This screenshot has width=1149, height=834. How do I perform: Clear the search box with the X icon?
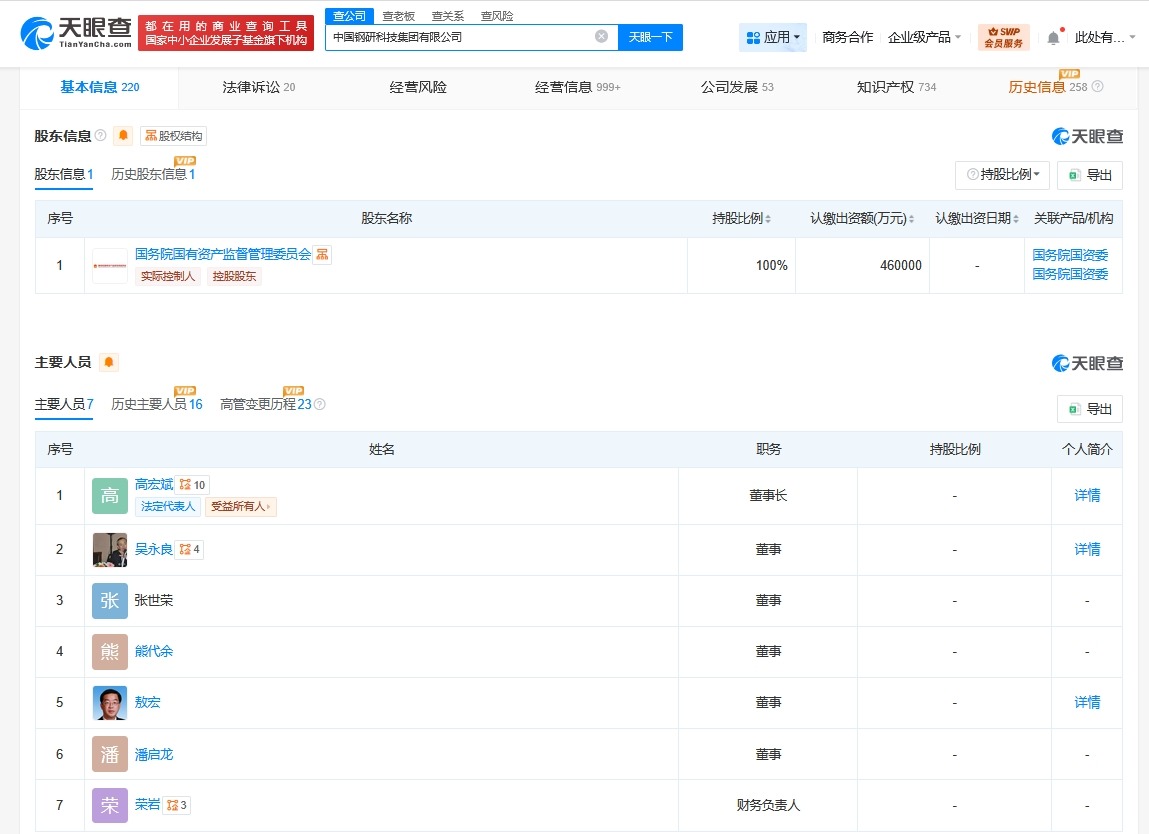(x=600, y=35)
